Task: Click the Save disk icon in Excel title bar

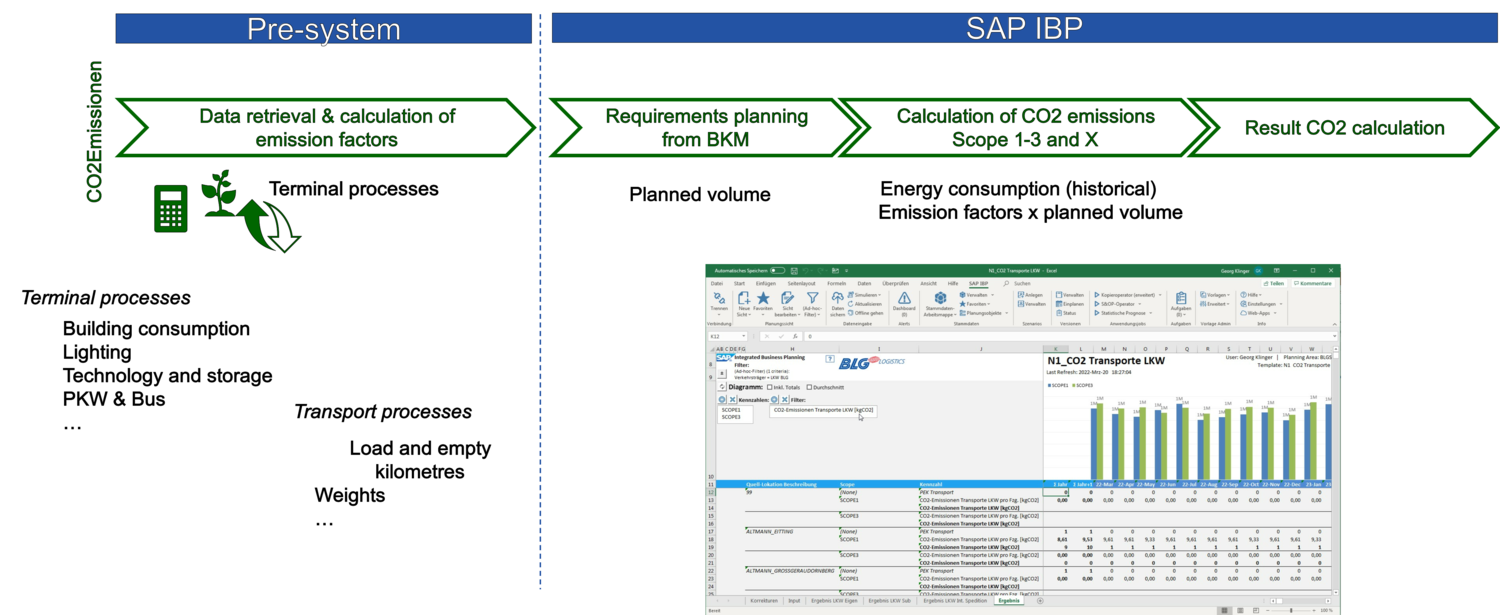Action: (x=794, y=270)
